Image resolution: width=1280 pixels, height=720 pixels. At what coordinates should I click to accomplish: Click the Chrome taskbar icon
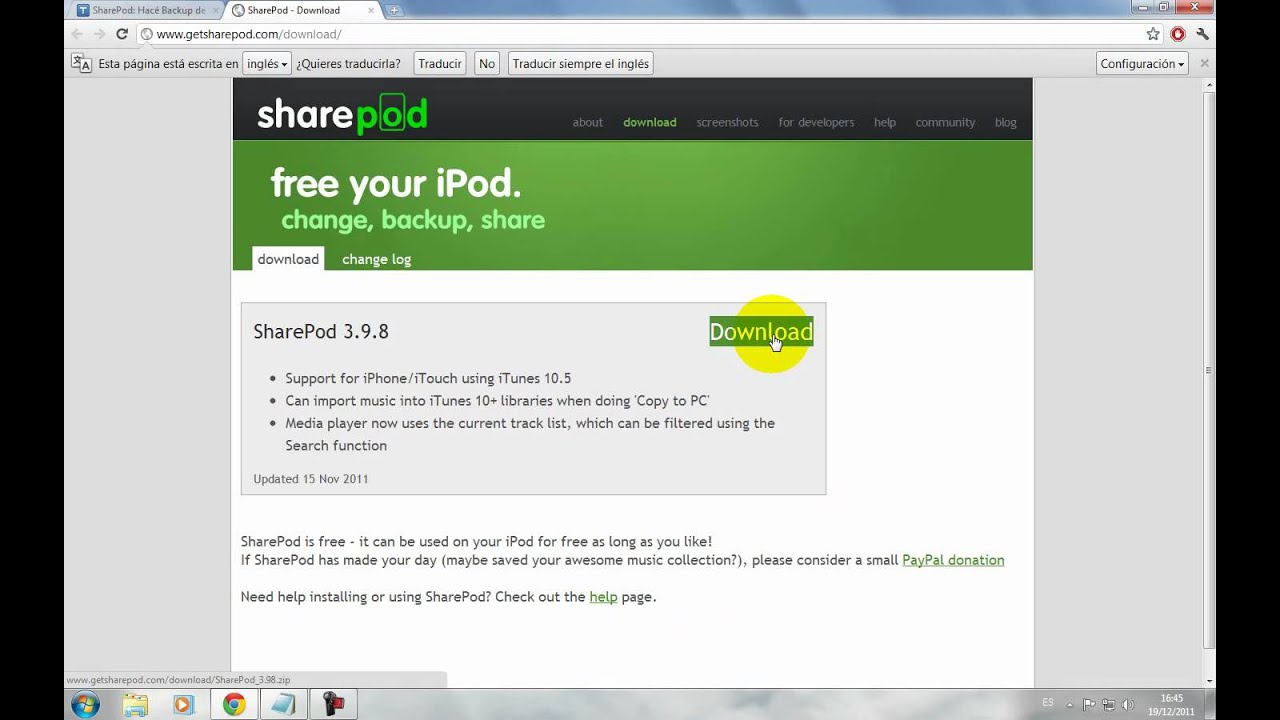pyautogui.click(x=234, y=705)
